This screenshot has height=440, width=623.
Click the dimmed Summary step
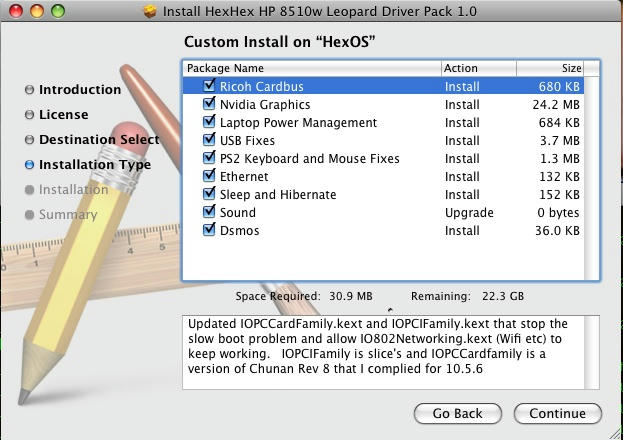[68, 215]
